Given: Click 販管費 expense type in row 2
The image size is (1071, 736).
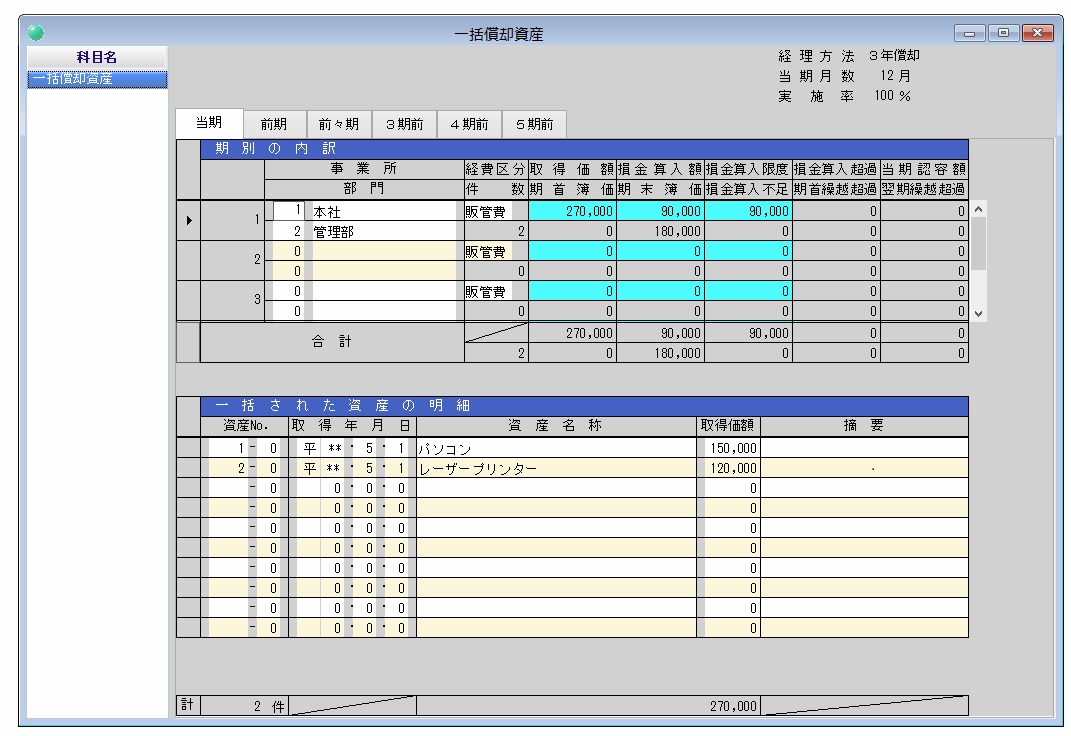Looking at the screenshot, I should 487,252.
